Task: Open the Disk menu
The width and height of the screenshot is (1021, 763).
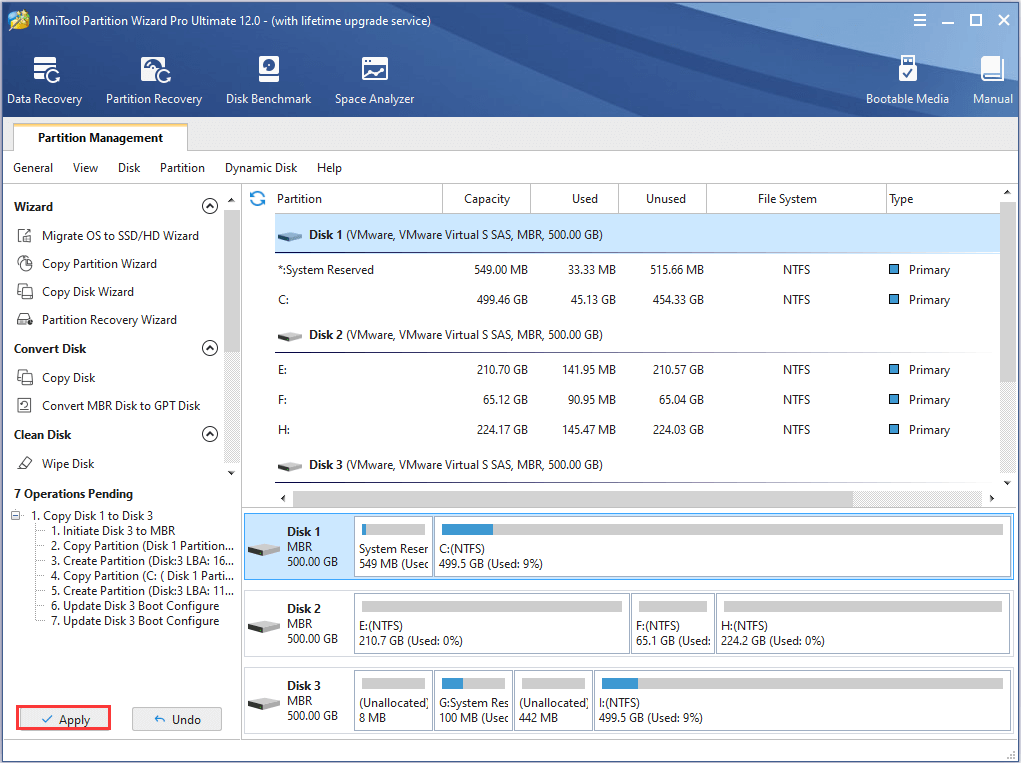Action: pyautogui.click(x=129, y=168)
